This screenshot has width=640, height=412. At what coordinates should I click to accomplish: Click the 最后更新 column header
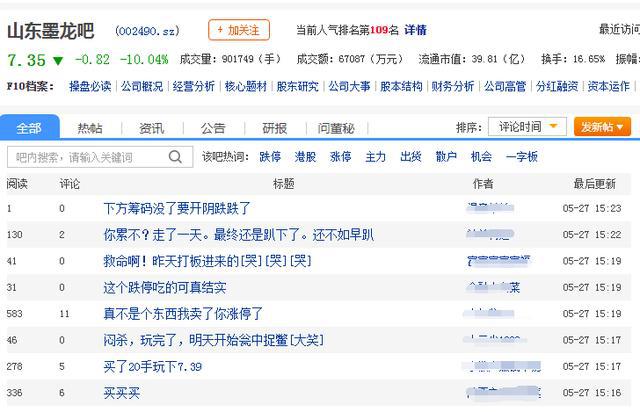[x=595, y=184]
